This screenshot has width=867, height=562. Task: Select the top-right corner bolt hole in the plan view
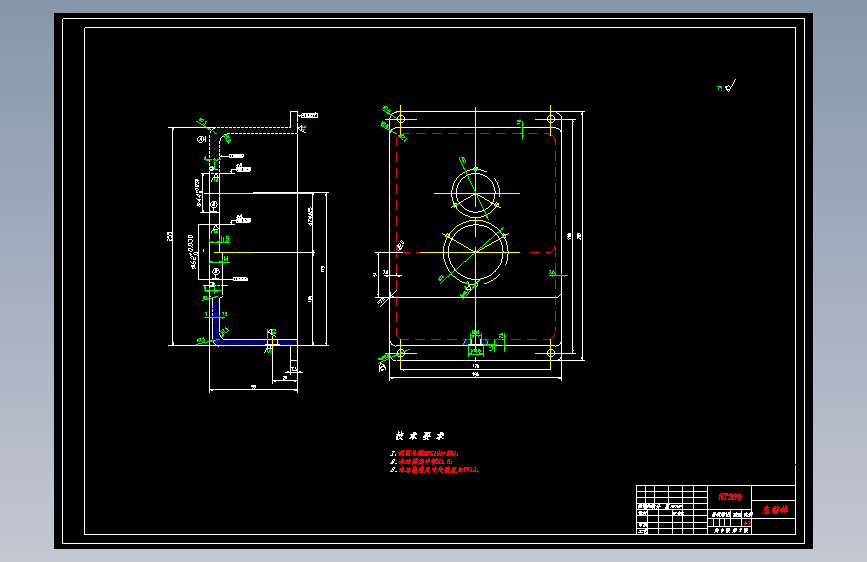pos(551,118)
